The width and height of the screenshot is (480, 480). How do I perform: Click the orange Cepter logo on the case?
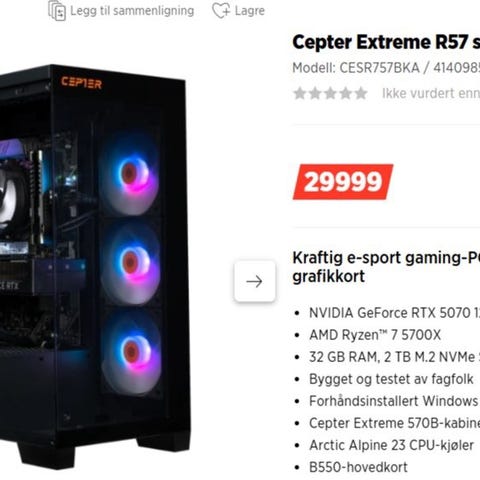[x=81, y=83]
